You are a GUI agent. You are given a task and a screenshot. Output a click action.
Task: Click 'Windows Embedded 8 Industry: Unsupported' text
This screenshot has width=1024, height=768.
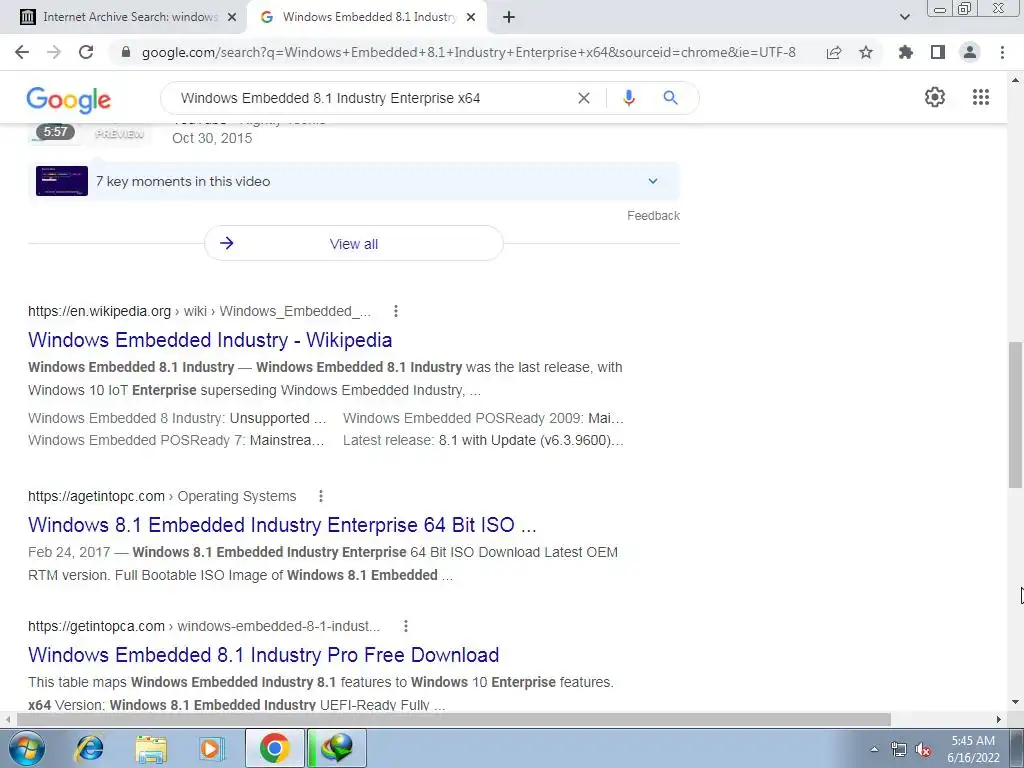coord(177,418)
